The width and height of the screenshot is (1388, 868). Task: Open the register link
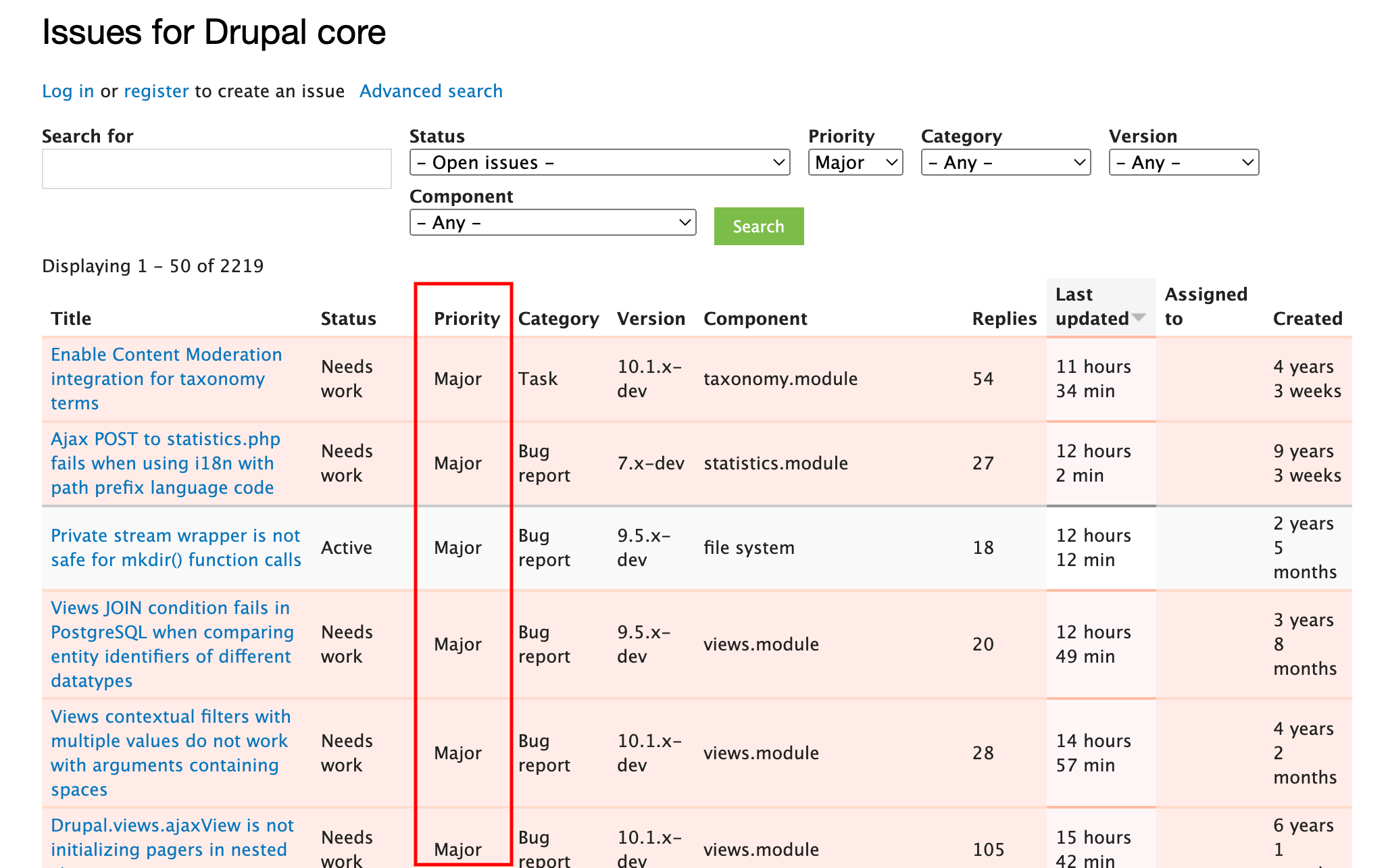[156, 91]
